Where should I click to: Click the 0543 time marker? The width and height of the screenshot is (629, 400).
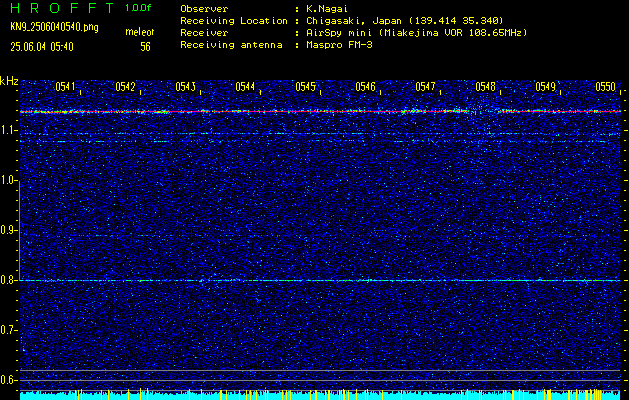click(x=185, y=87)
